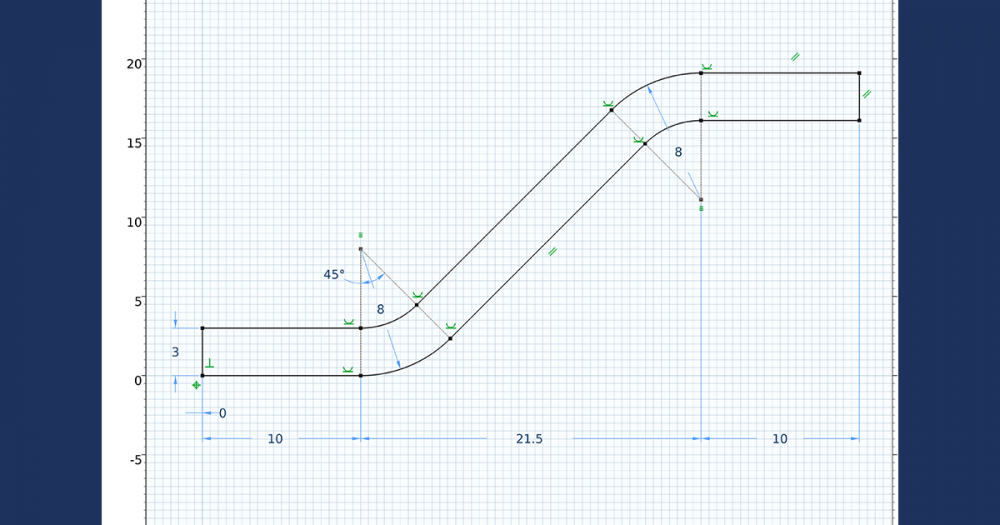Pick the tangent icon where the bottom-left line meets the arc
This screenshot has width=1000, height=525.
(348, 369)
